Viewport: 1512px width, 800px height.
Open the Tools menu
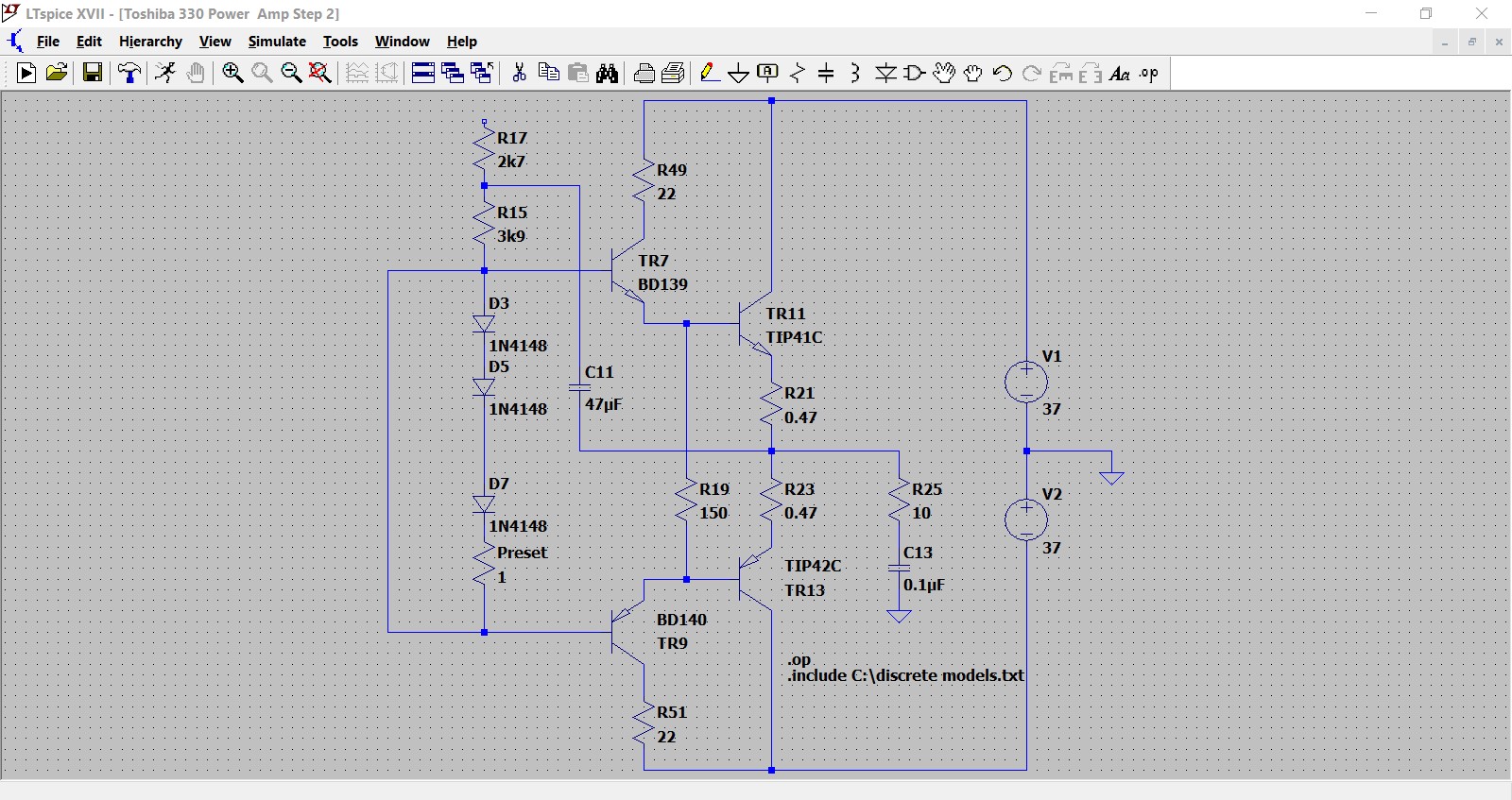(x=340, y=42)
